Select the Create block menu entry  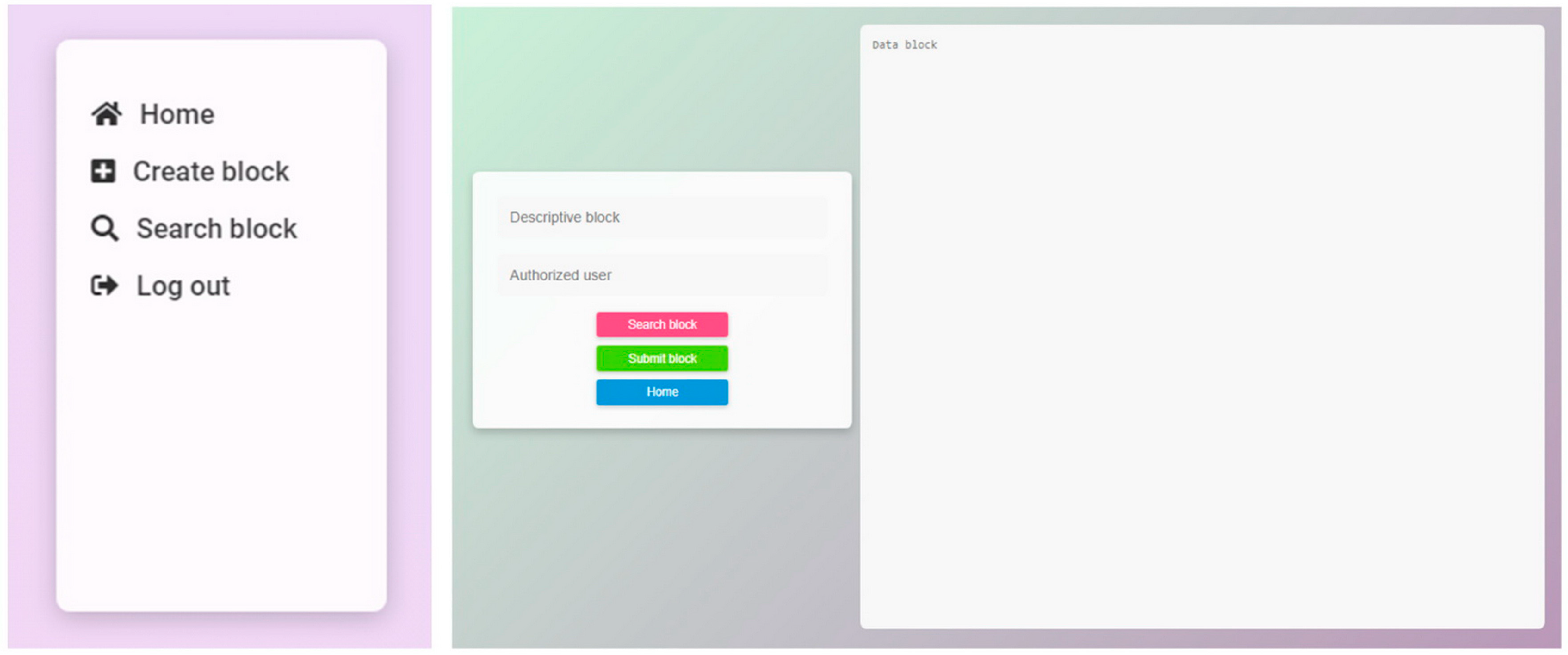[211, 172]
